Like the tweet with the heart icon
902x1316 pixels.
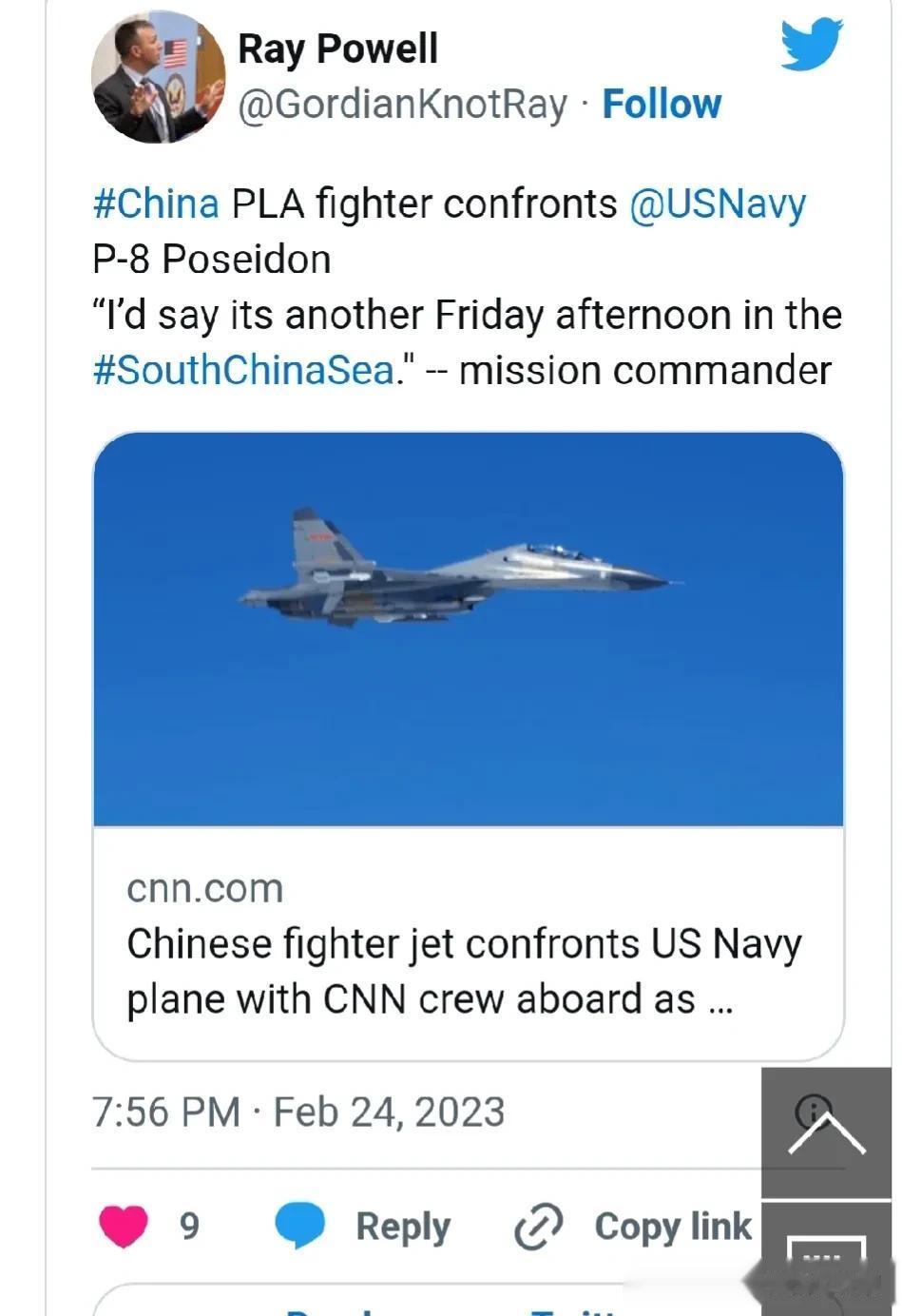point(124,1225)
